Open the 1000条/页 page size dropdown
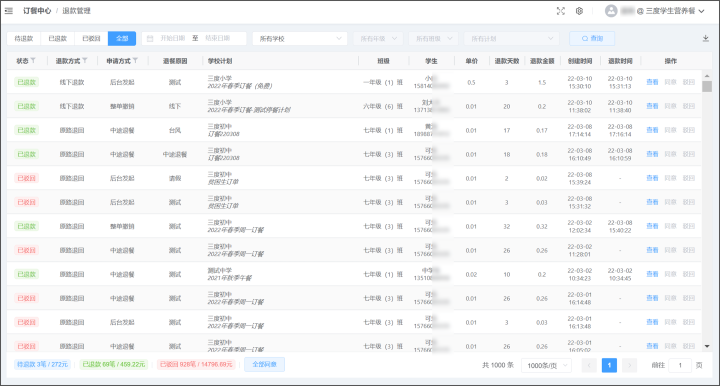Screen dimensions: 720x386 546,365
